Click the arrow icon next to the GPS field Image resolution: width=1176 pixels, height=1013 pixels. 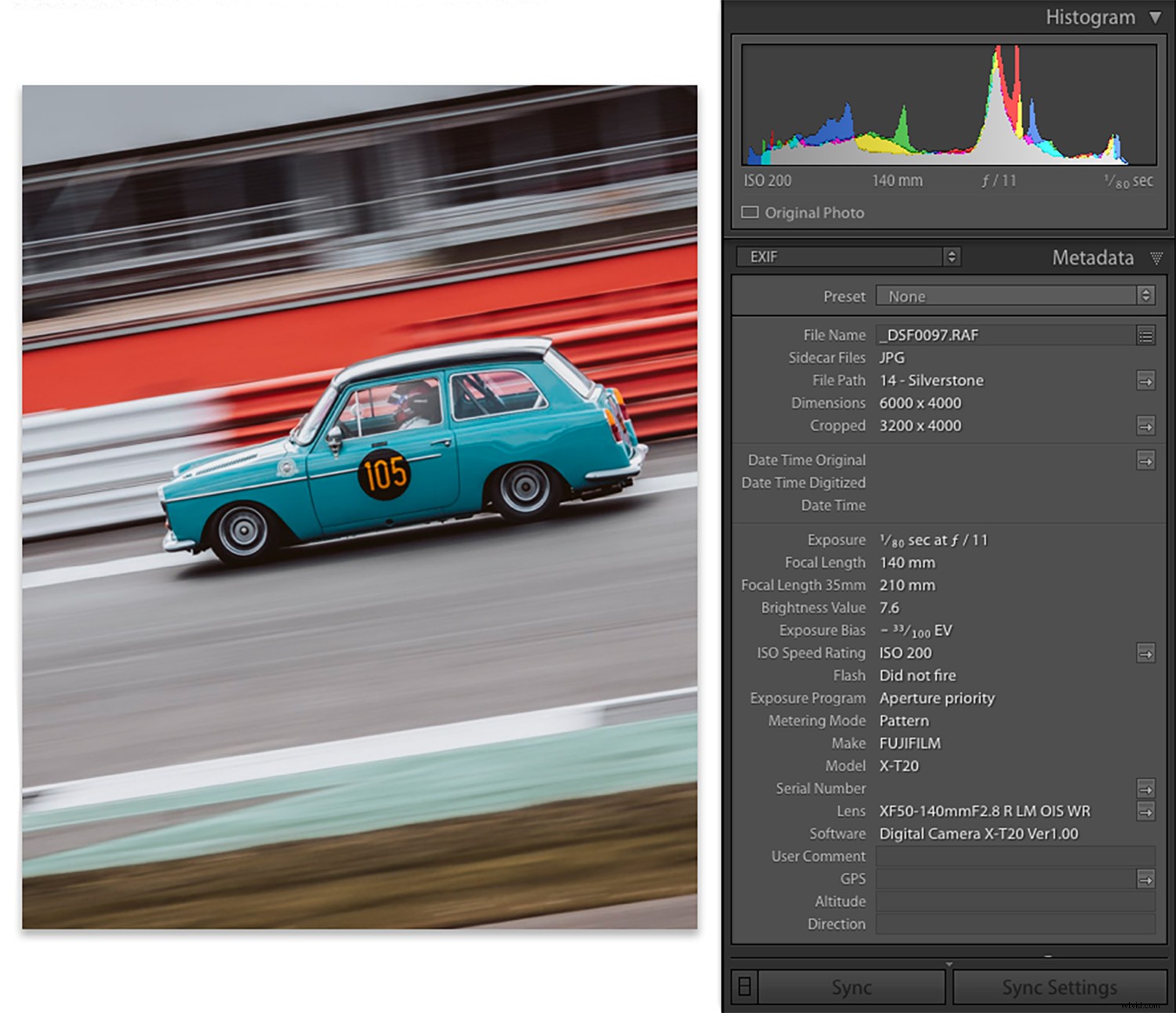[1146, 879]
